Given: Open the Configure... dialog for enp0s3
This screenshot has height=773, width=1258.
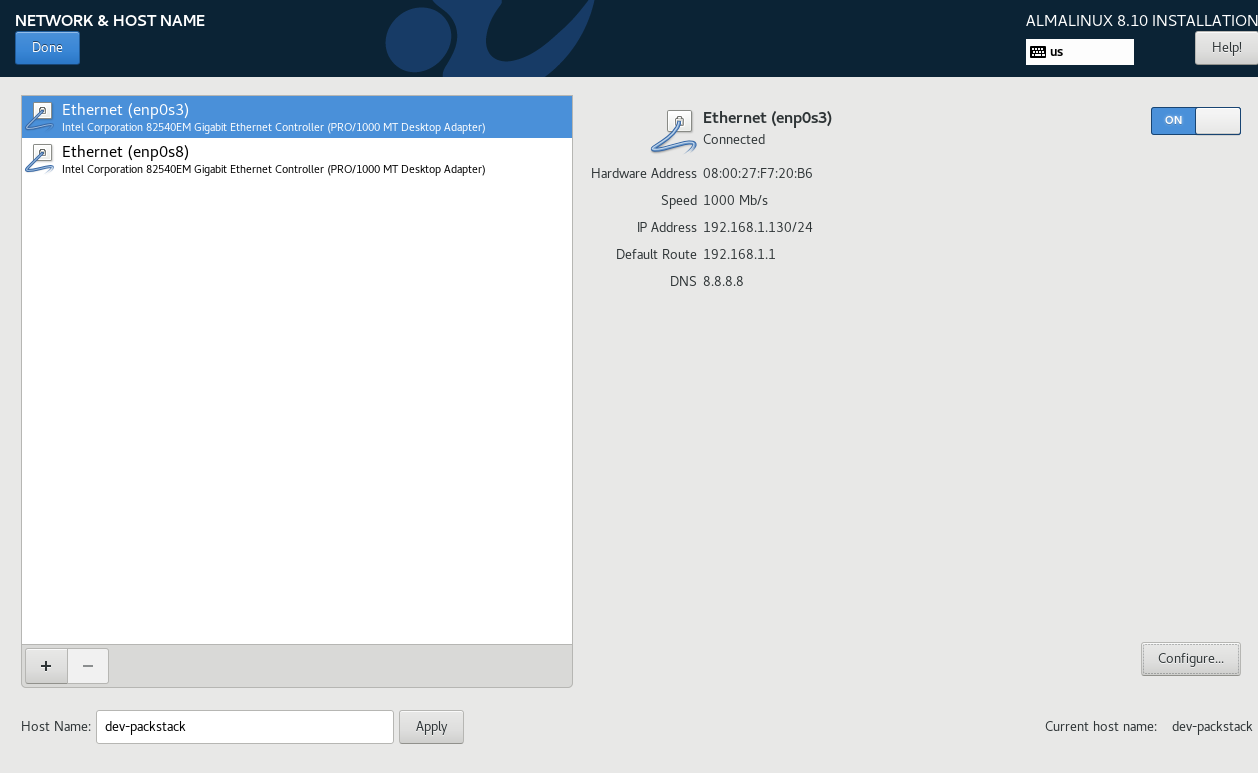Looking at the screenshot, I should [x=1190, y=659].
